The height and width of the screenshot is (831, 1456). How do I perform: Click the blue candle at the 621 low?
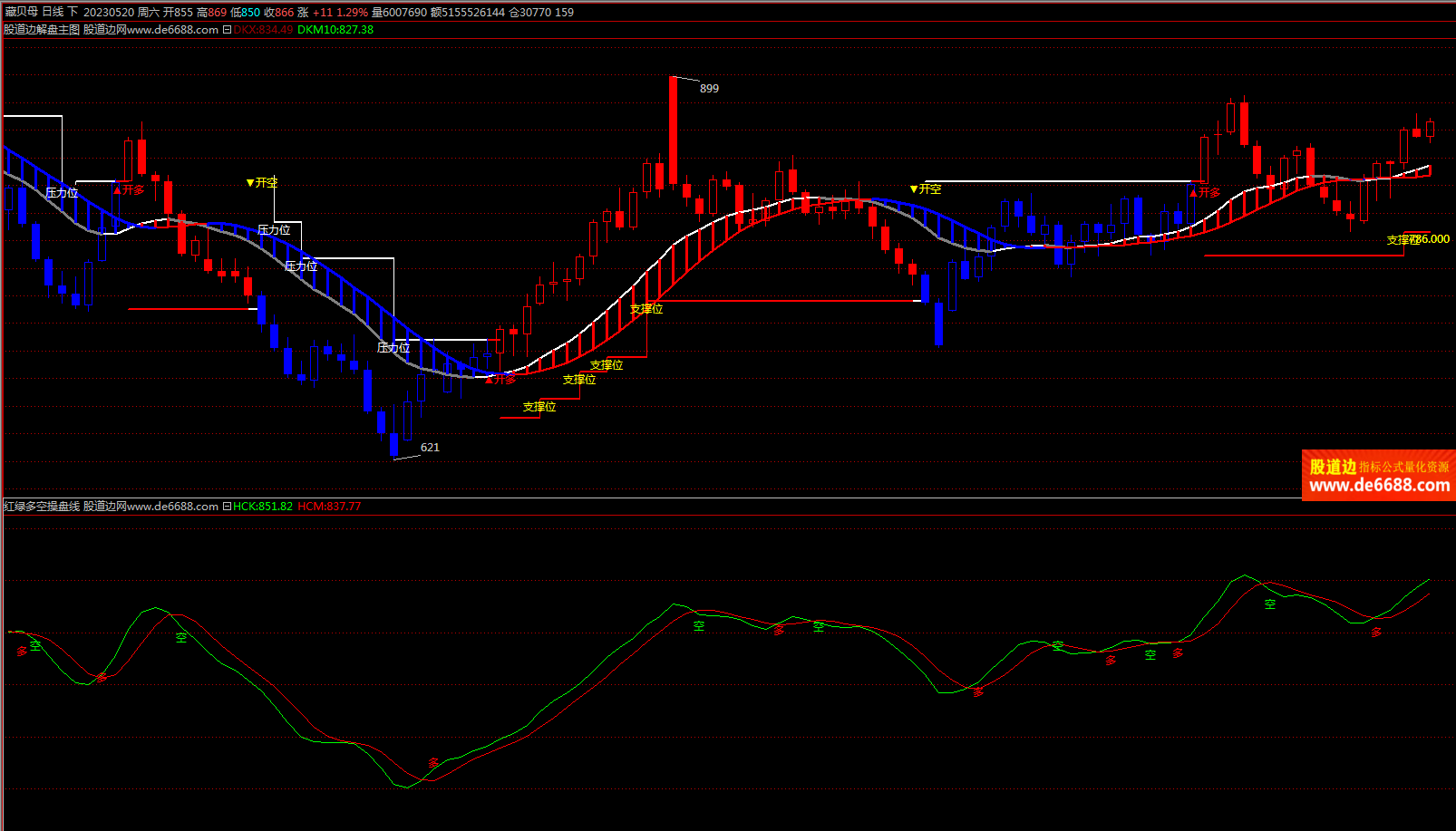tap(394, 444)
